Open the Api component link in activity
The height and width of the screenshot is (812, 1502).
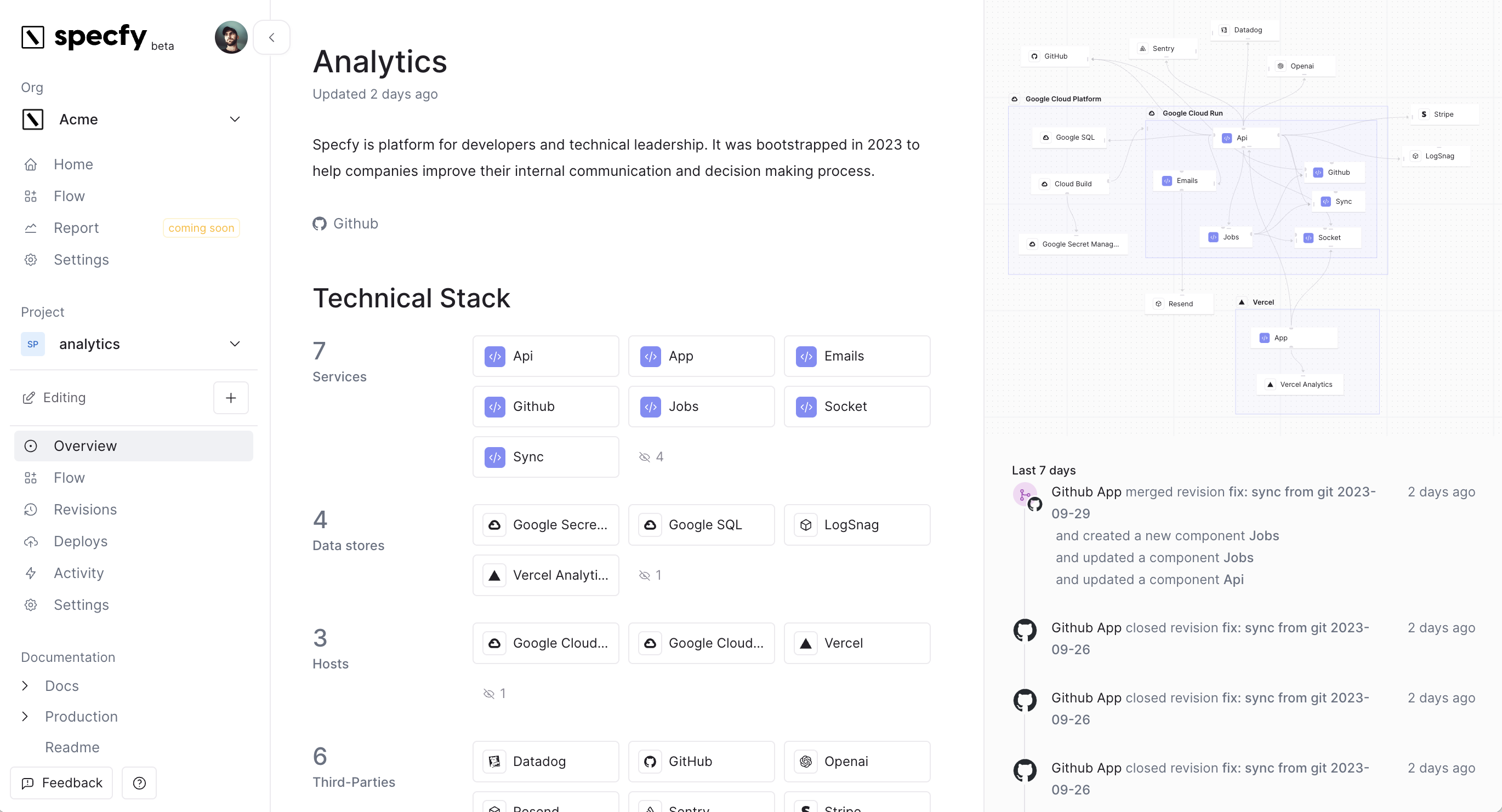[x=1233, y=580]
